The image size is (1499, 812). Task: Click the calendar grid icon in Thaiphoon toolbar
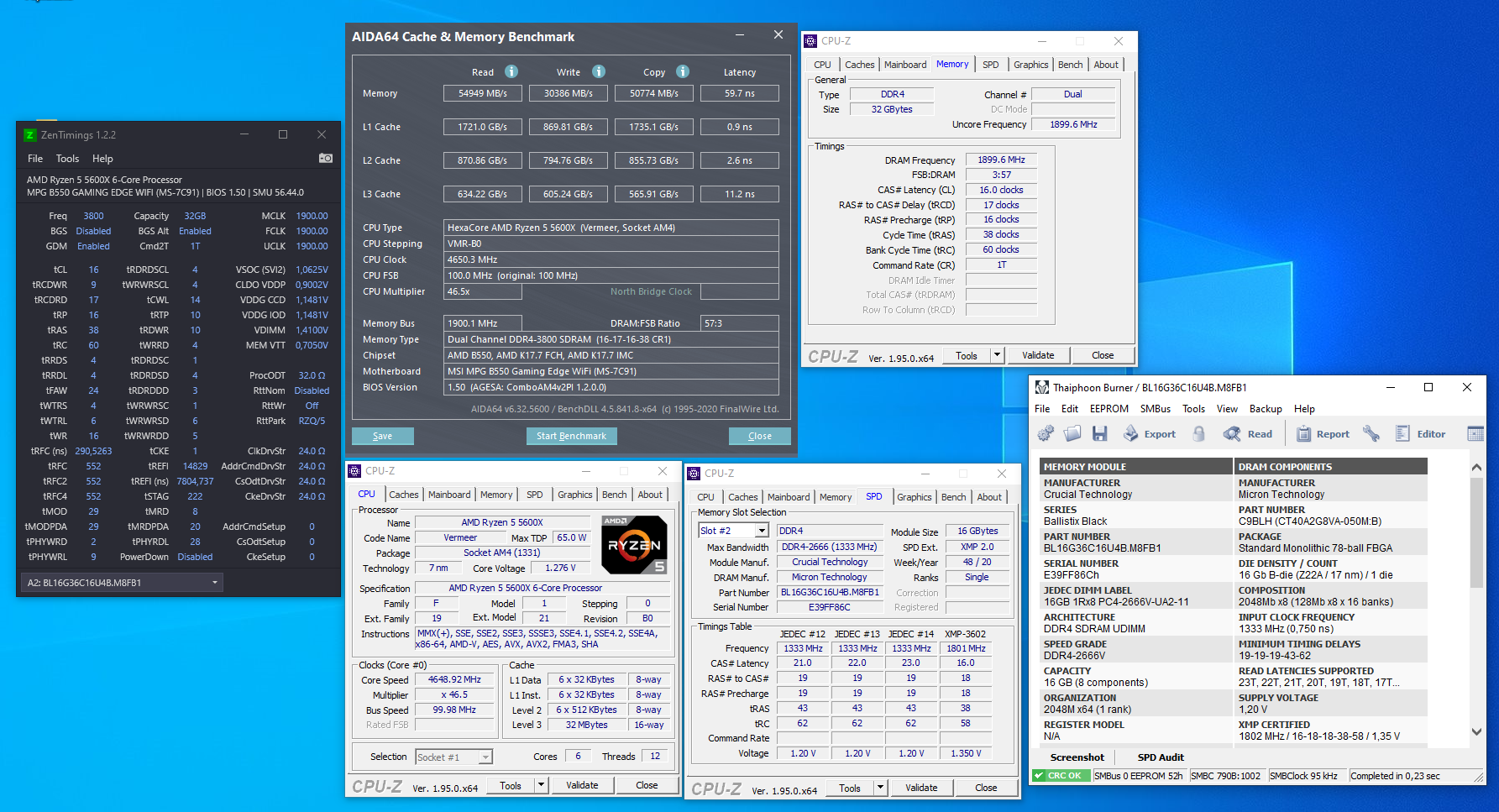click(x=1475, y=434)
